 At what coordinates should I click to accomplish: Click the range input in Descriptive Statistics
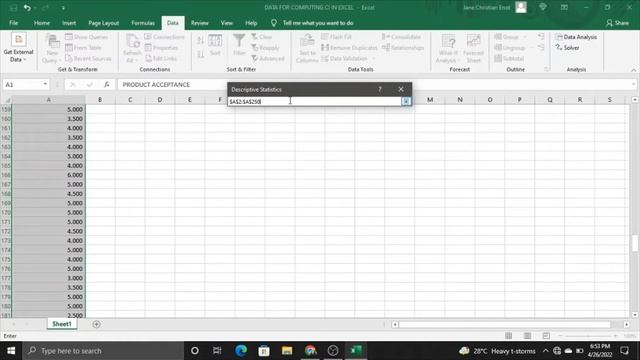[x=315, y=101]
